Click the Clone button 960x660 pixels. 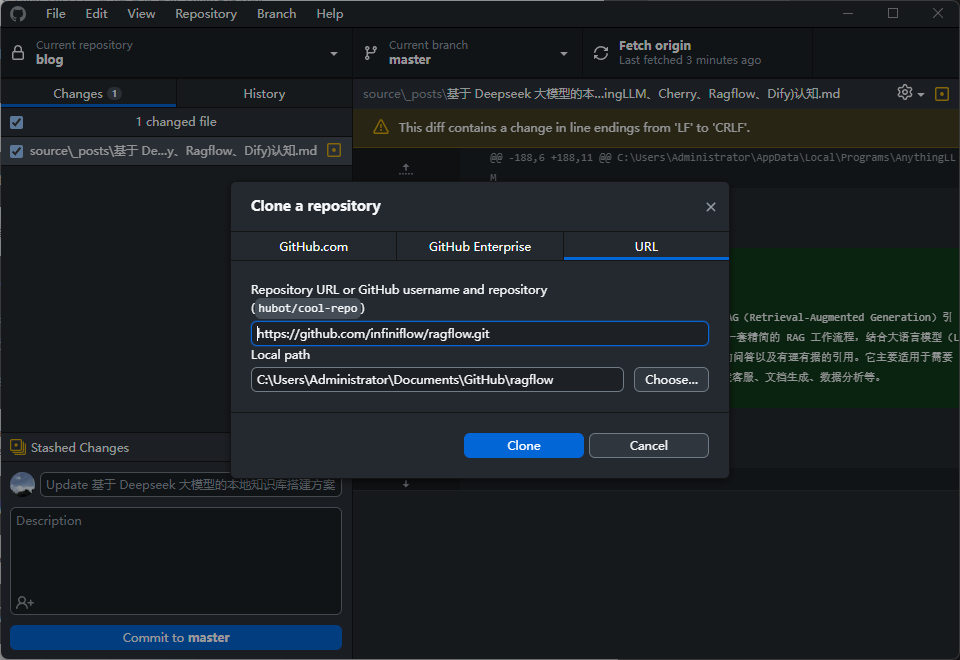pos(523,446)
